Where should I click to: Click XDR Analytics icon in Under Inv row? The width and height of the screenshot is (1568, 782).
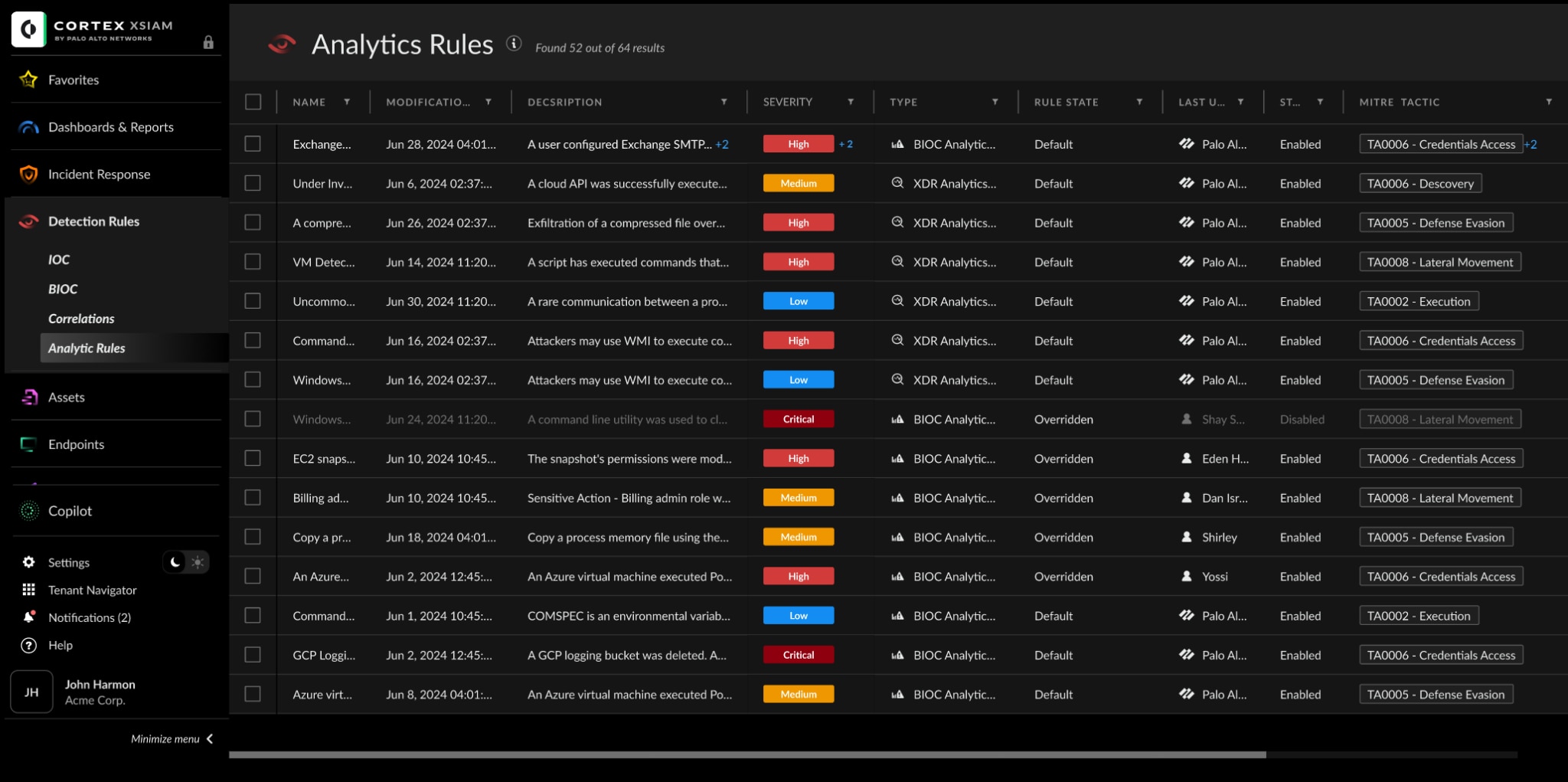897,183
